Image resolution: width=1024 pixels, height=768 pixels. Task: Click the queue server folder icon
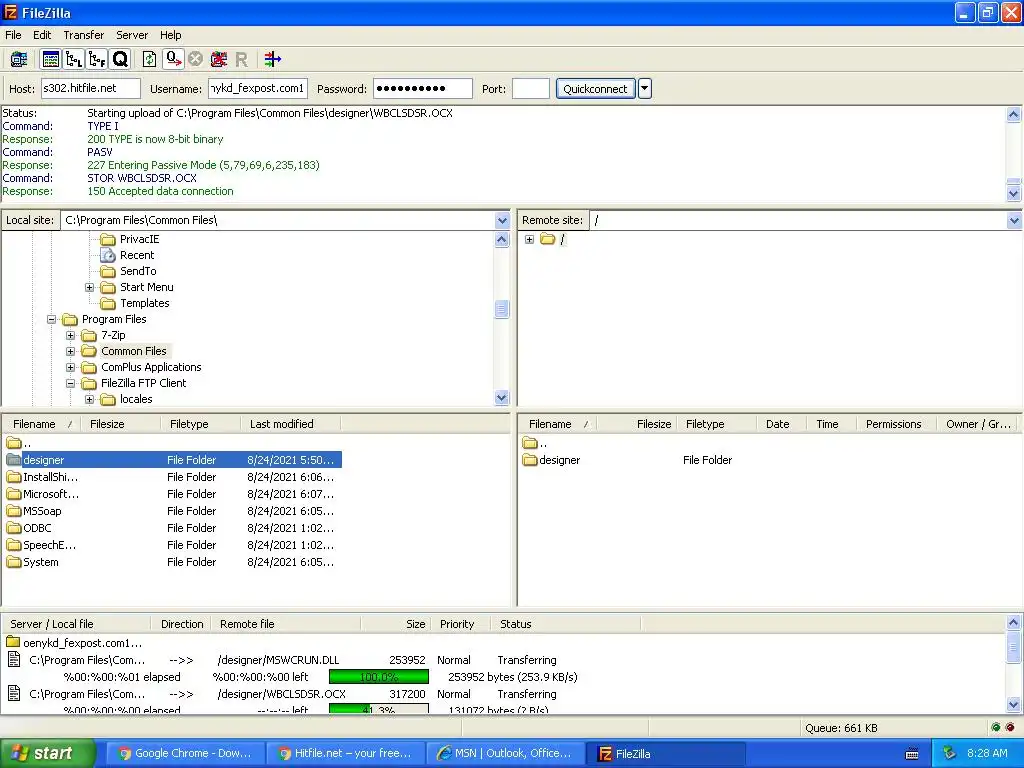pos(12,642)
